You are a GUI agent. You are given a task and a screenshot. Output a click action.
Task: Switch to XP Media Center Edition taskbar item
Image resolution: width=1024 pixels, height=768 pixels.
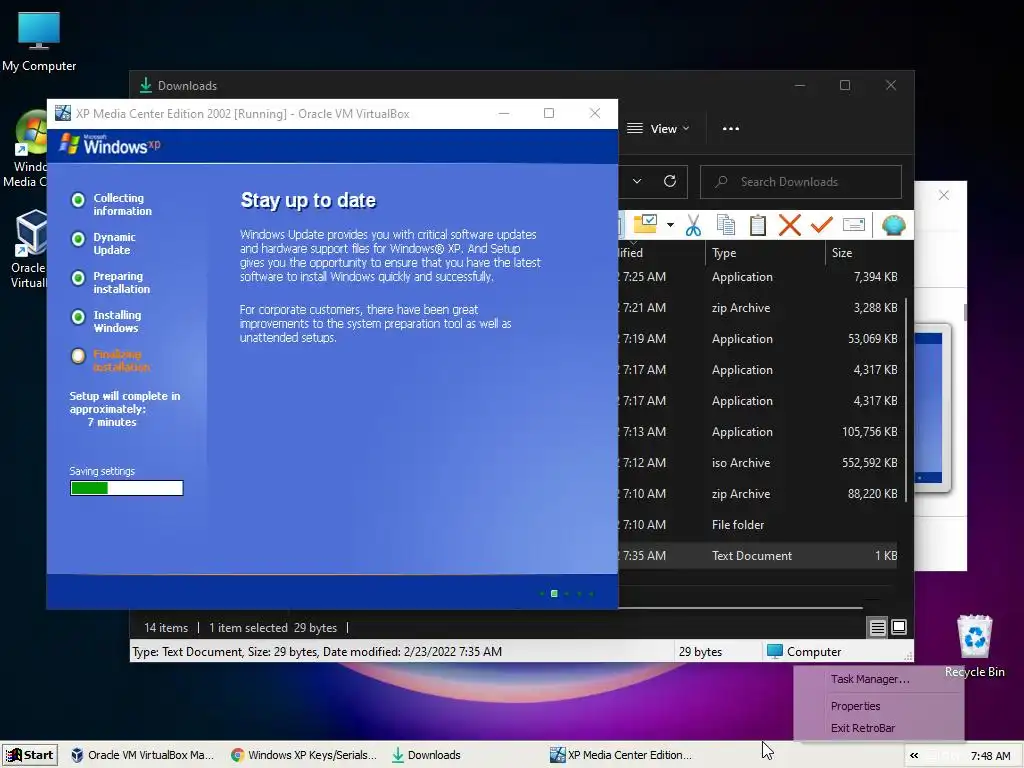tap(620, 755)
